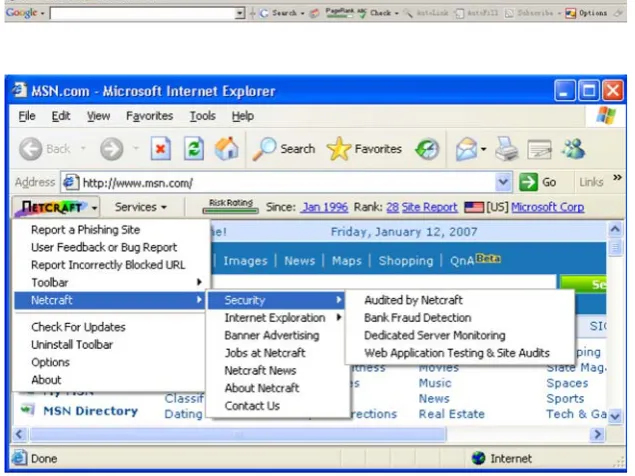Expand Links toolbar chevron

[x=617, y=177]
